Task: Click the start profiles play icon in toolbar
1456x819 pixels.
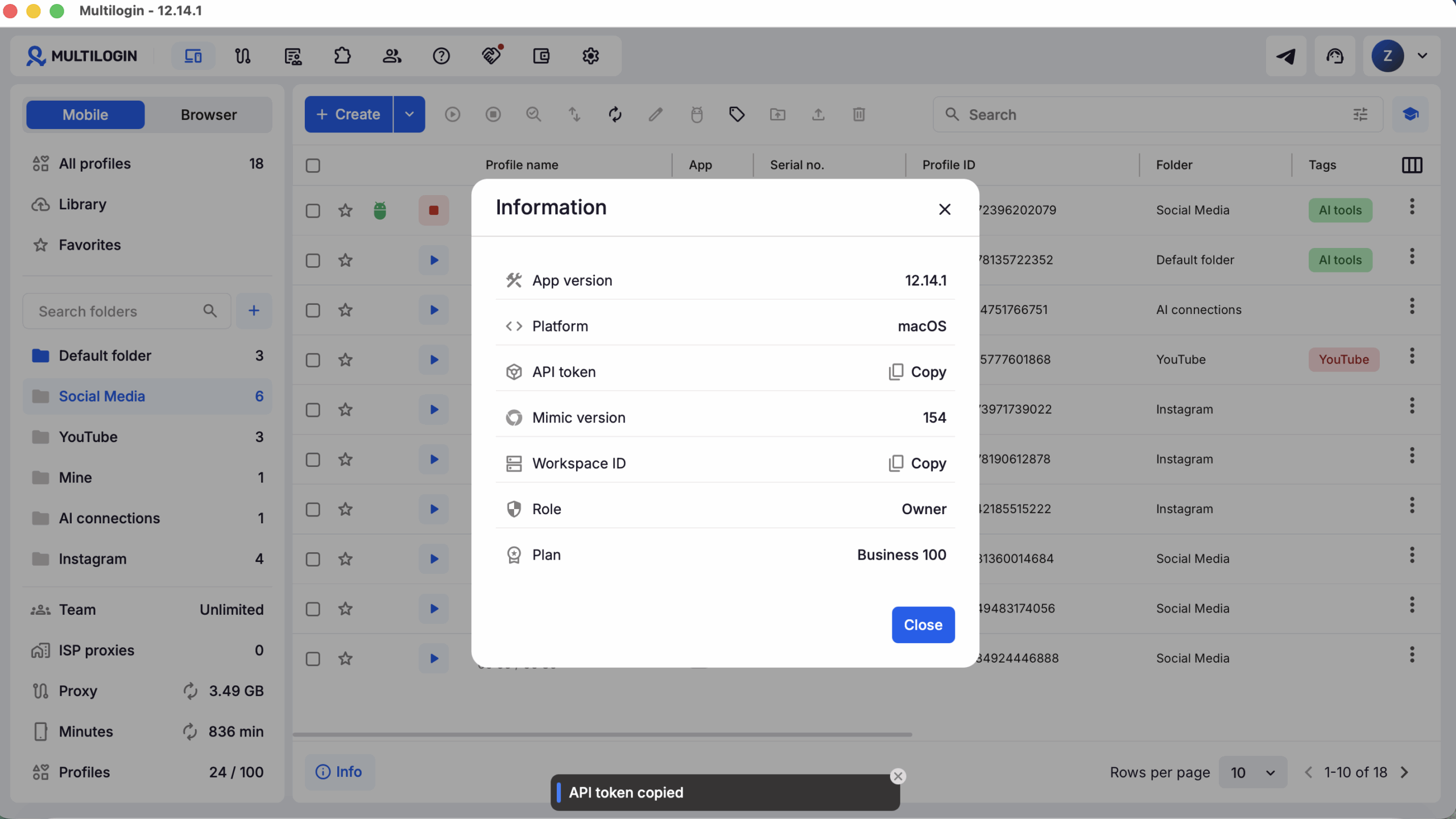Action: click(x=453, y=114)
